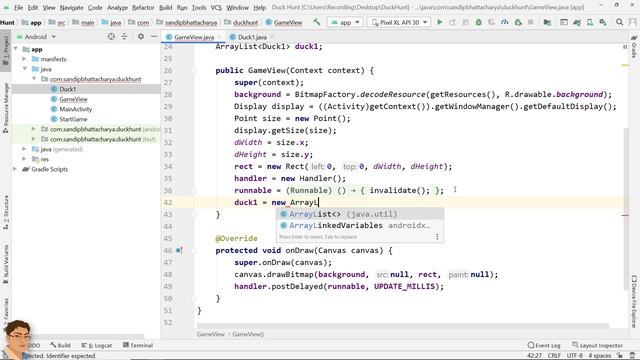This screenshot has height=360, width=640.
Task: Click the Collapse All icon in project panel
Action: (x=124, y=36)
